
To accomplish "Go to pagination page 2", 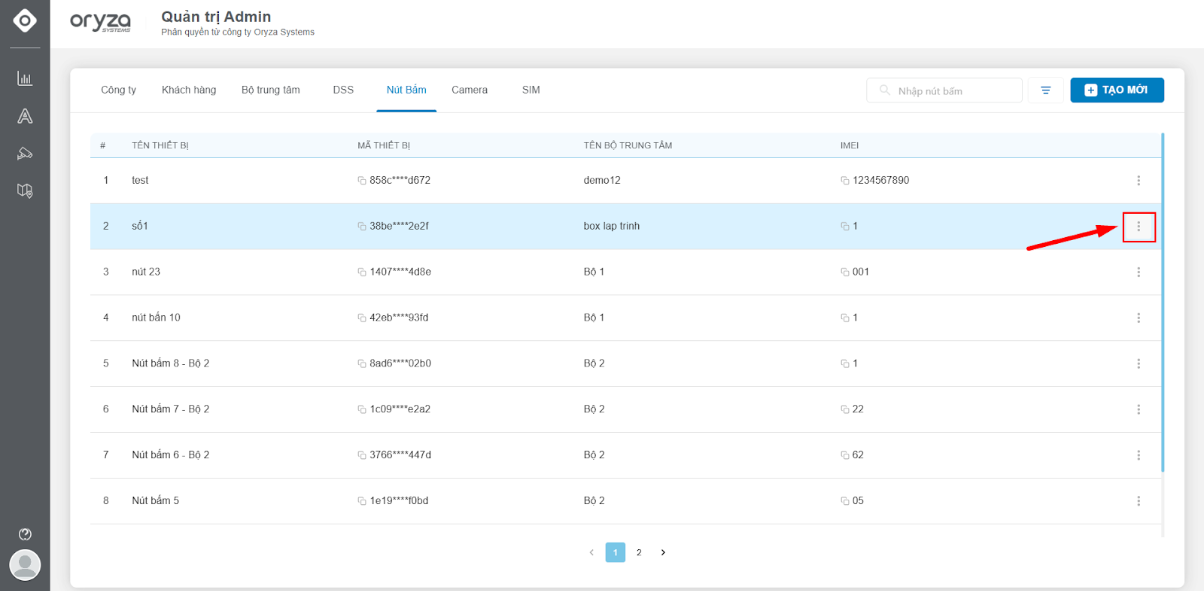I will click(639, 552).
